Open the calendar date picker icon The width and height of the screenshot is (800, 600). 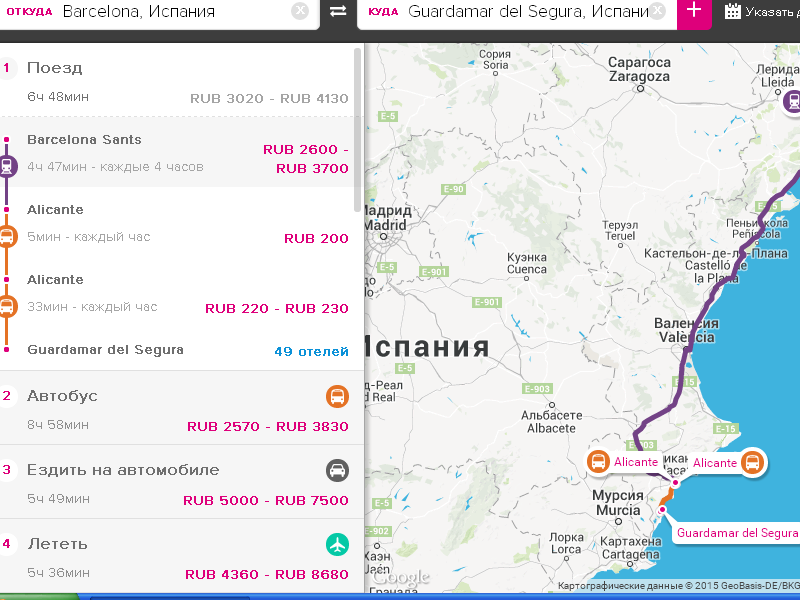tap(733, 12)
